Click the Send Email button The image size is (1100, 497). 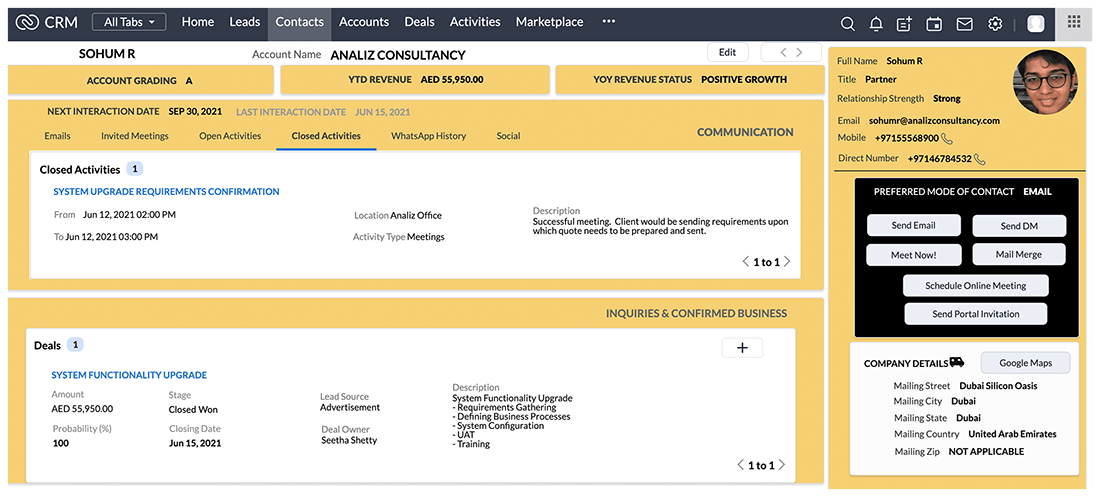pyautogui.click(x=913, y=225)
